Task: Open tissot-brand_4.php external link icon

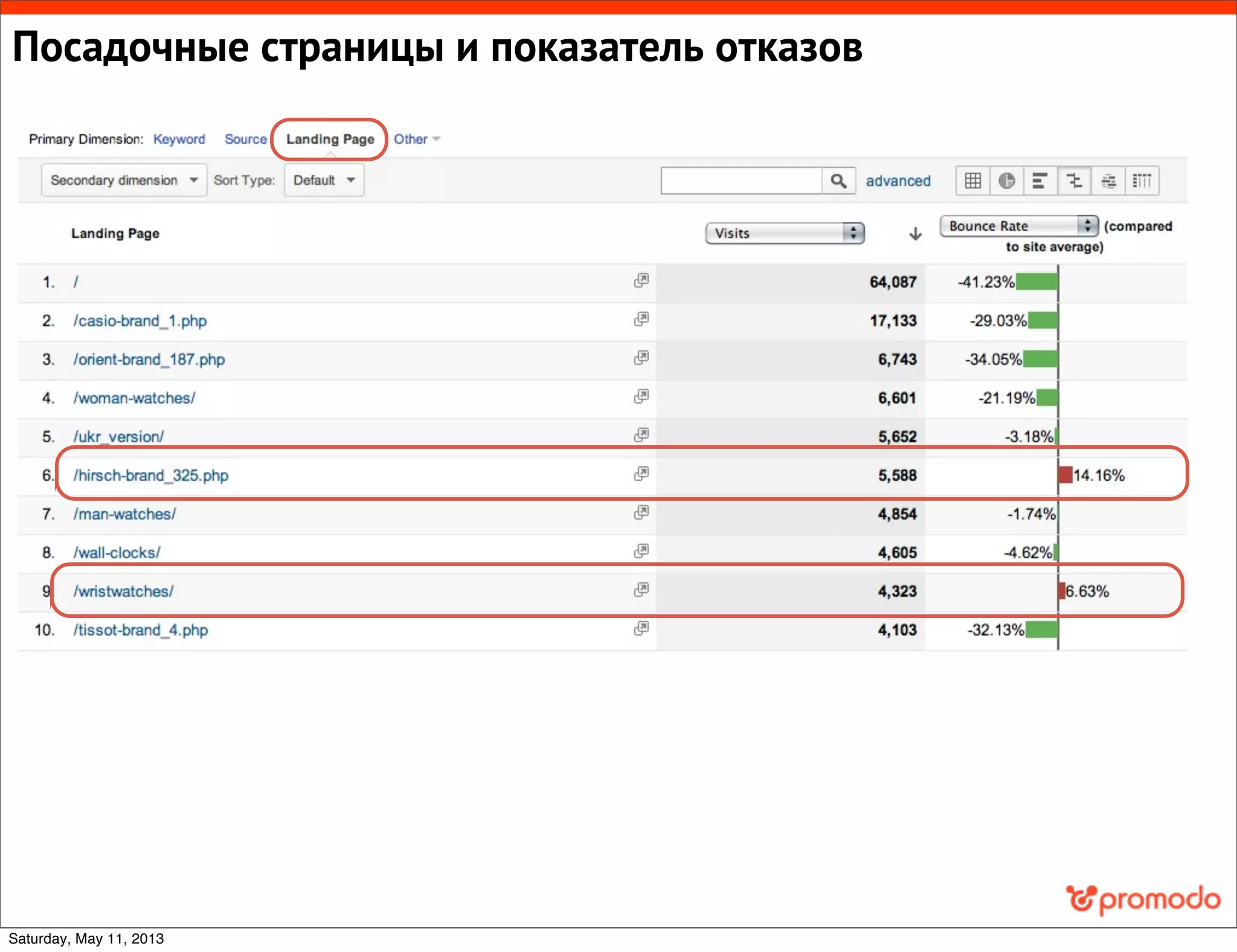Action: [641, 628]
